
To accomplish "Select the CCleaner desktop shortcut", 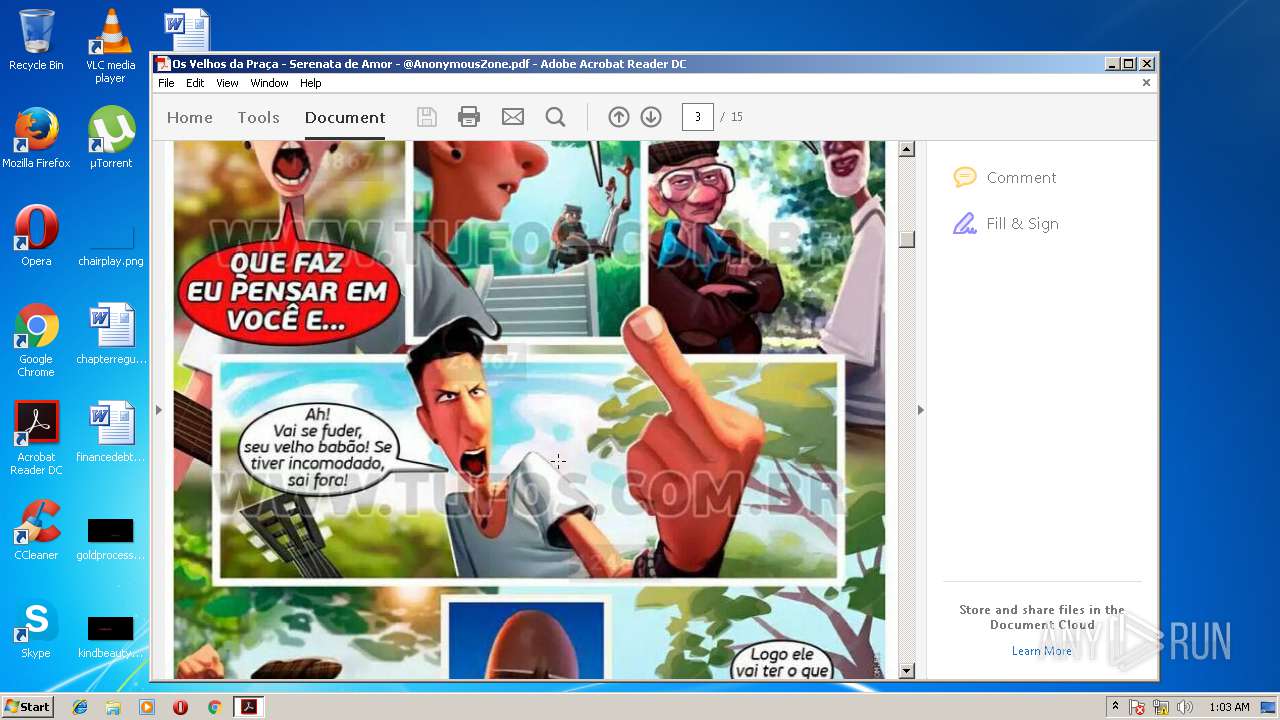I will click(36, 530).
